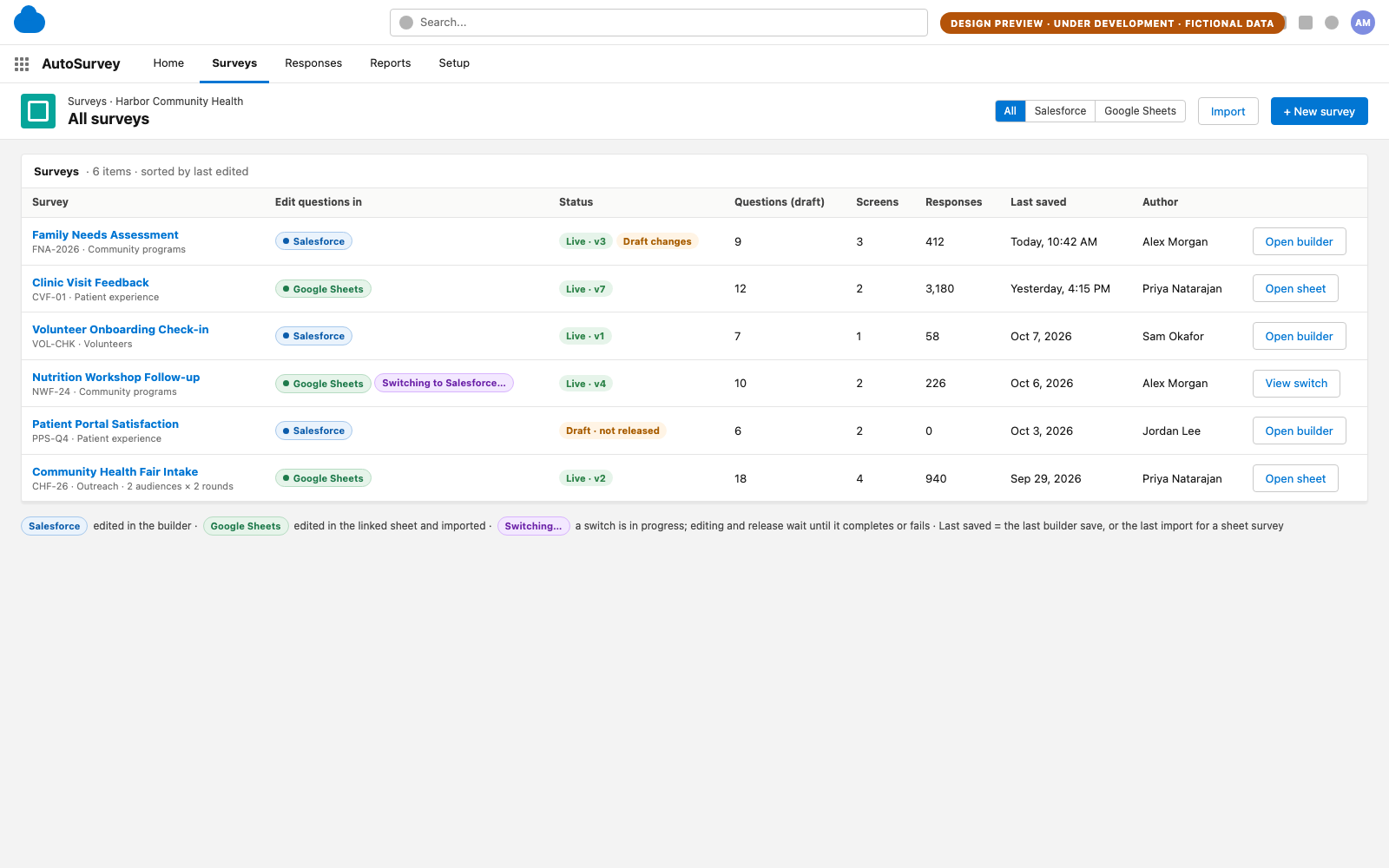
Task: Open Community Health Fair Intake link
Action: point(115,471)
